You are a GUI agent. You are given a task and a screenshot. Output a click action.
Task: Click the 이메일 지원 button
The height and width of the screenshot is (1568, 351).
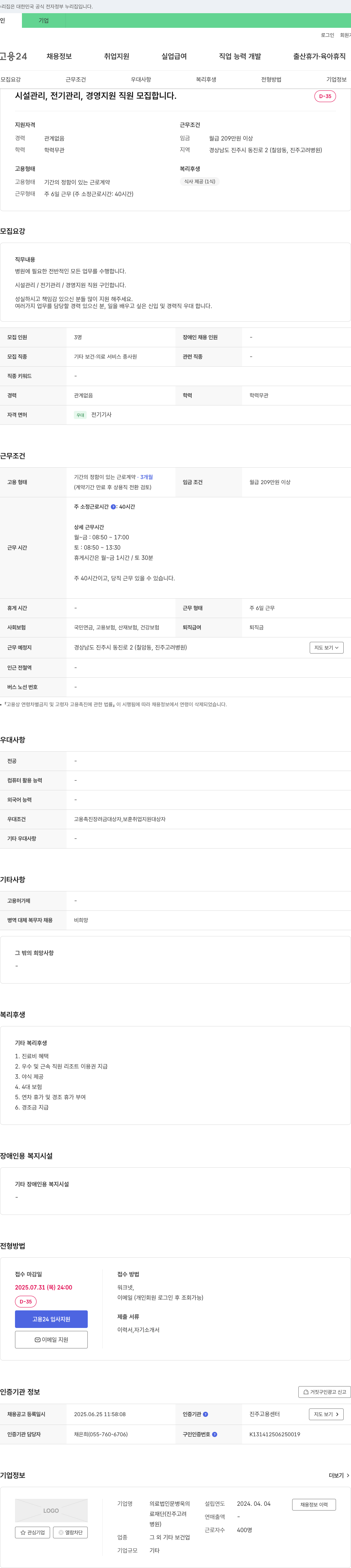pos(51,1340)
